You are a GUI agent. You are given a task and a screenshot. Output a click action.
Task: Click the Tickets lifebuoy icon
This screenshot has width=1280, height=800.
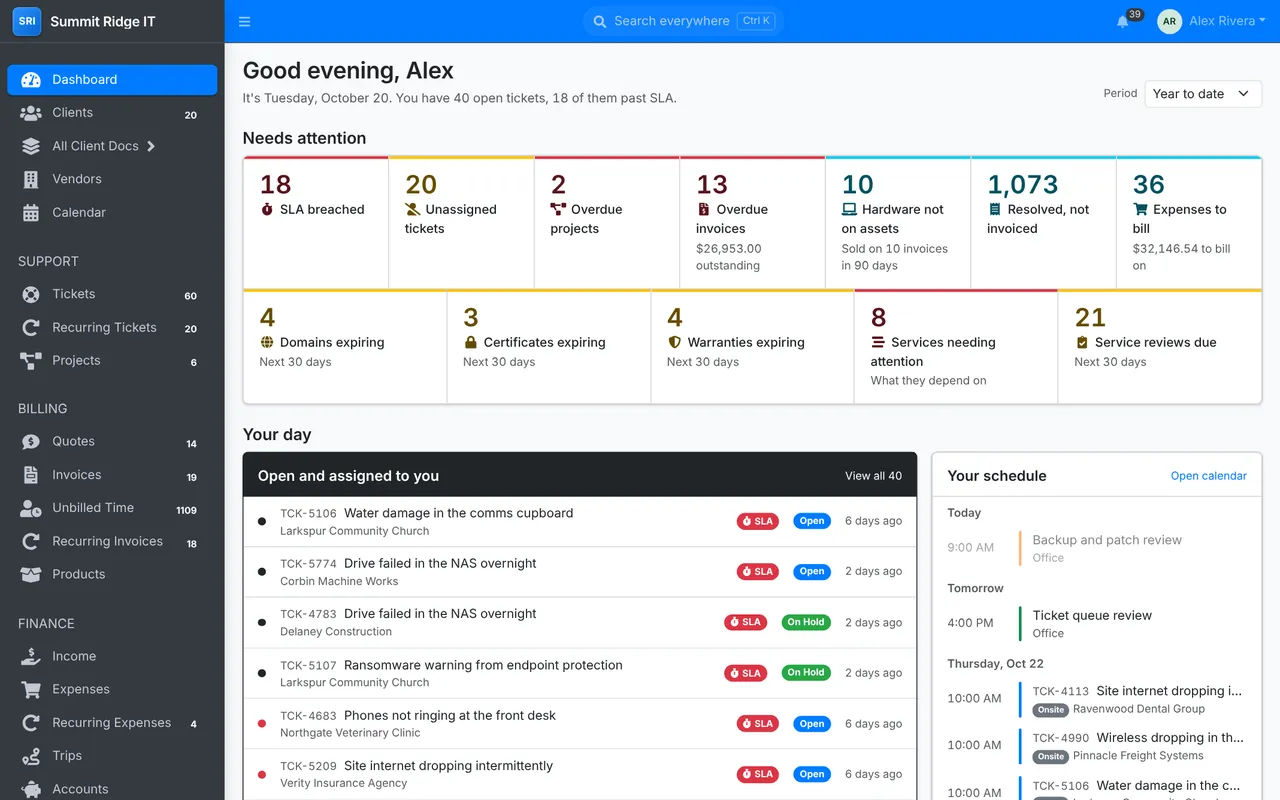tap(31, 294)
